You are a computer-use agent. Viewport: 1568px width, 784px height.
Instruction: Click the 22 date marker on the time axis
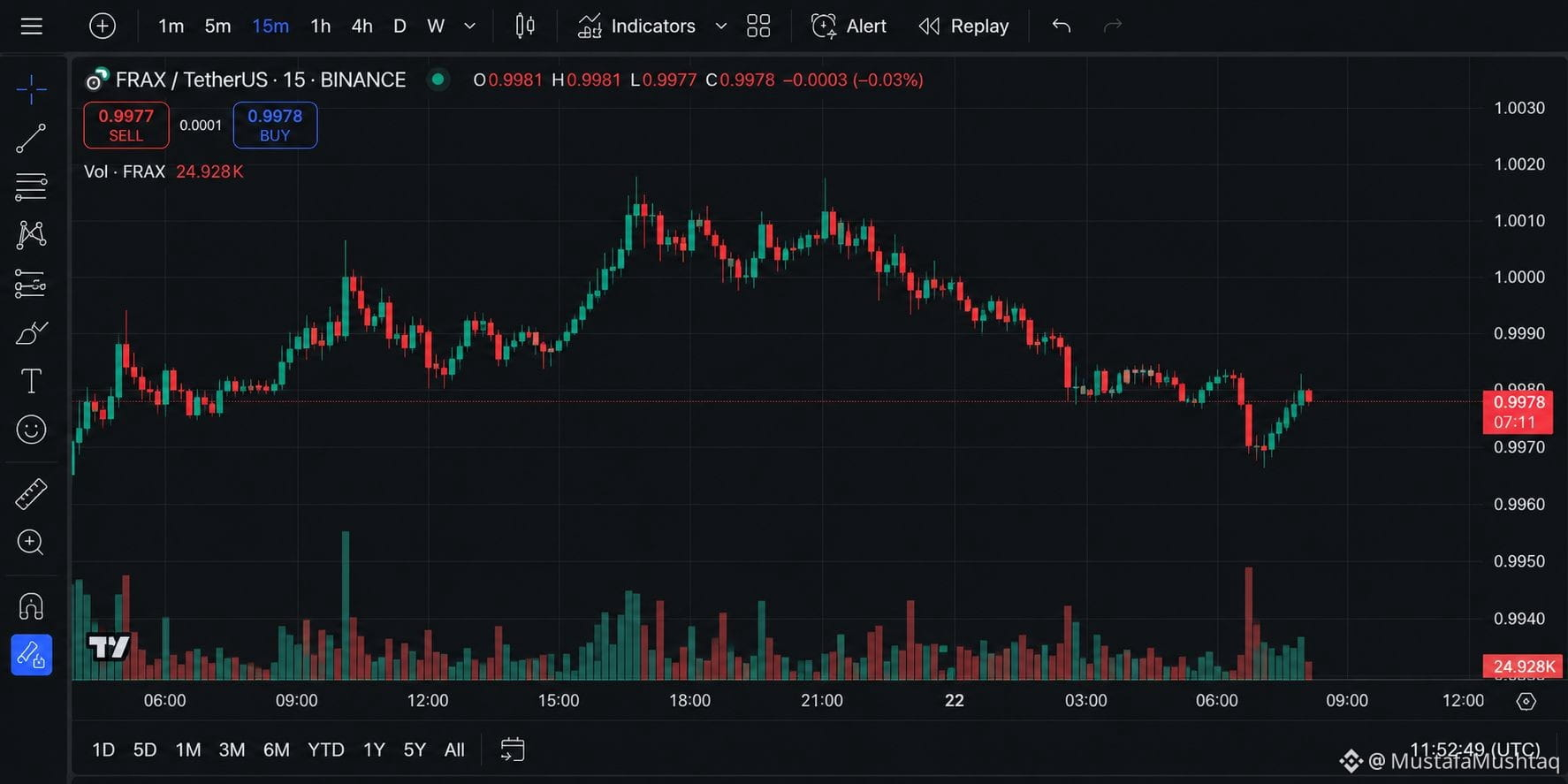pos(955,701)
